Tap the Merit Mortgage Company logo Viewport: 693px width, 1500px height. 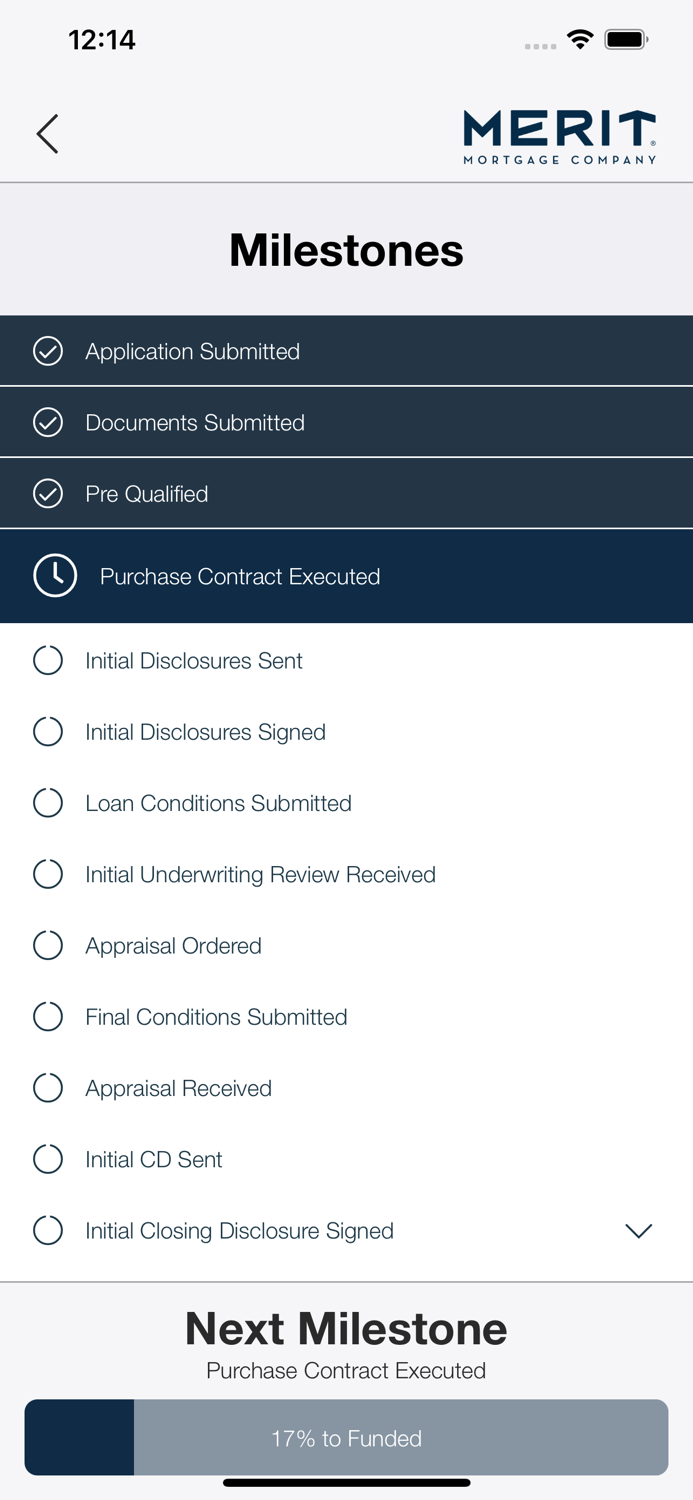point(558,132)
